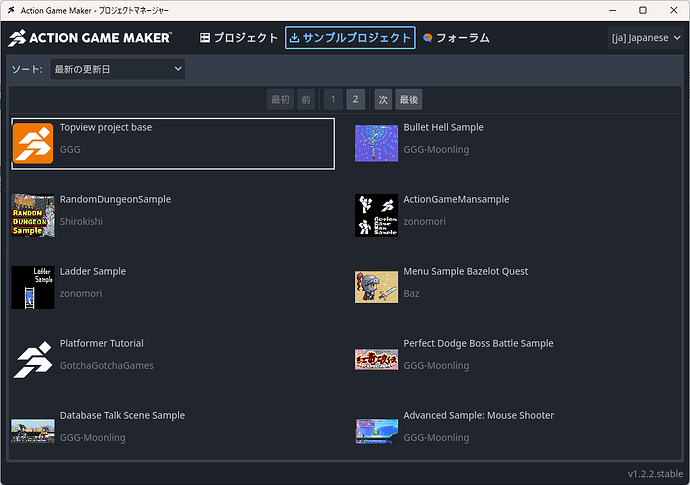Click author name GotchaGotchaGames
The width and height of the screenshot is (690, 485).
click(107, 365)
